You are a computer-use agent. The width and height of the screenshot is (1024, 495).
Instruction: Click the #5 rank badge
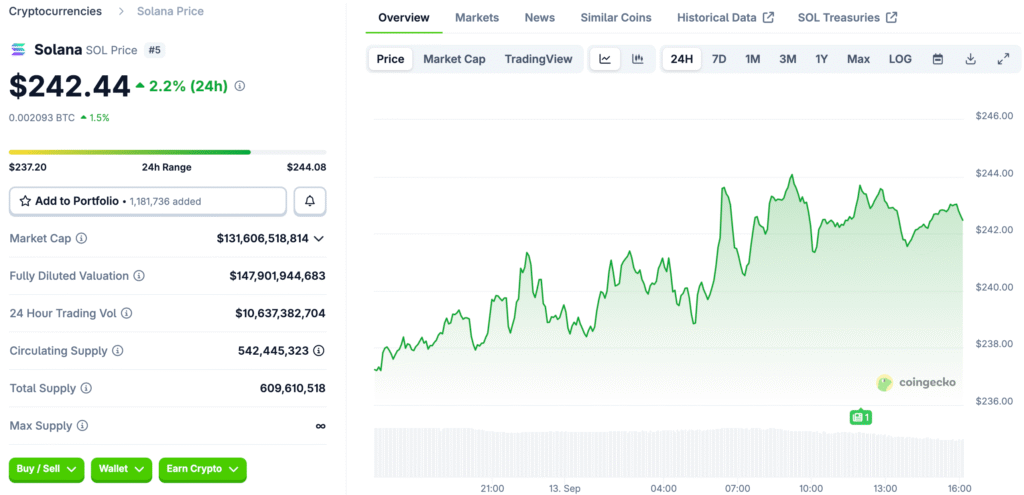click(153, 50)
